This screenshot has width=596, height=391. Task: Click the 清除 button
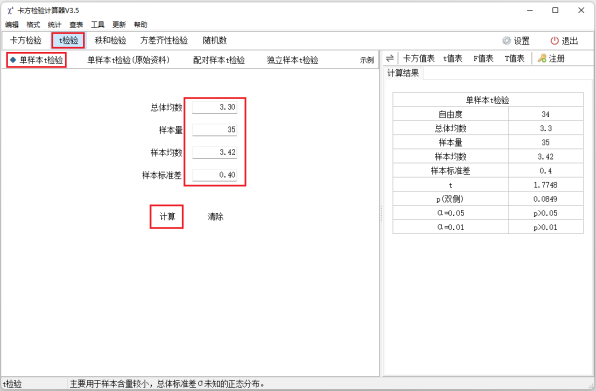coord(216,217)
